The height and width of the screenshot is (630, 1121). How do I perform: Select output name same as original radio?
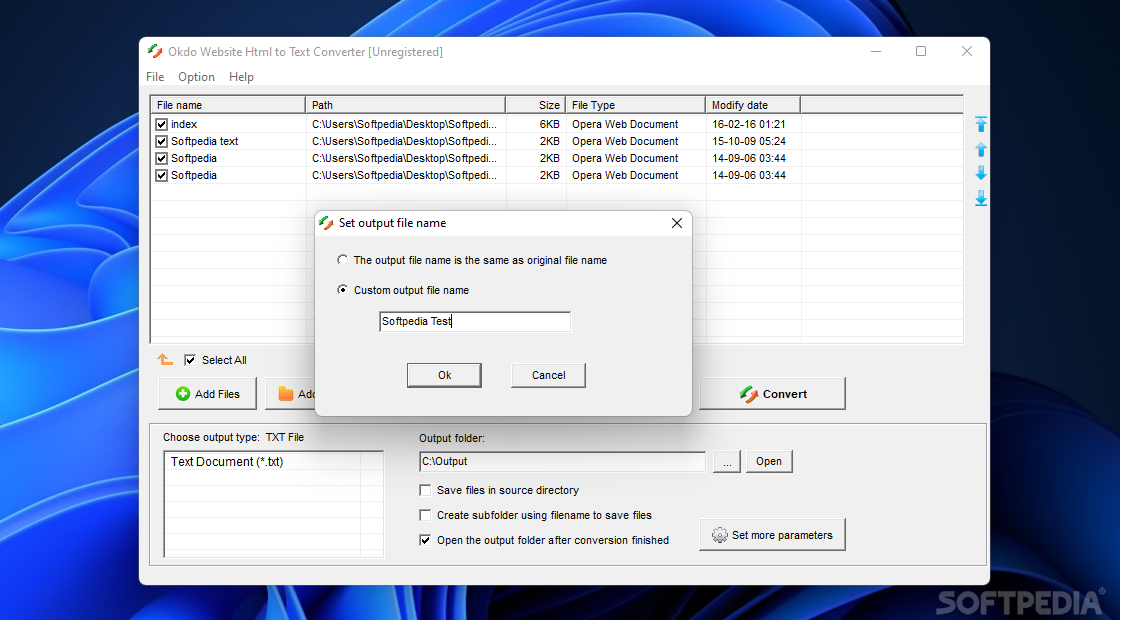[x=342, y=260]
